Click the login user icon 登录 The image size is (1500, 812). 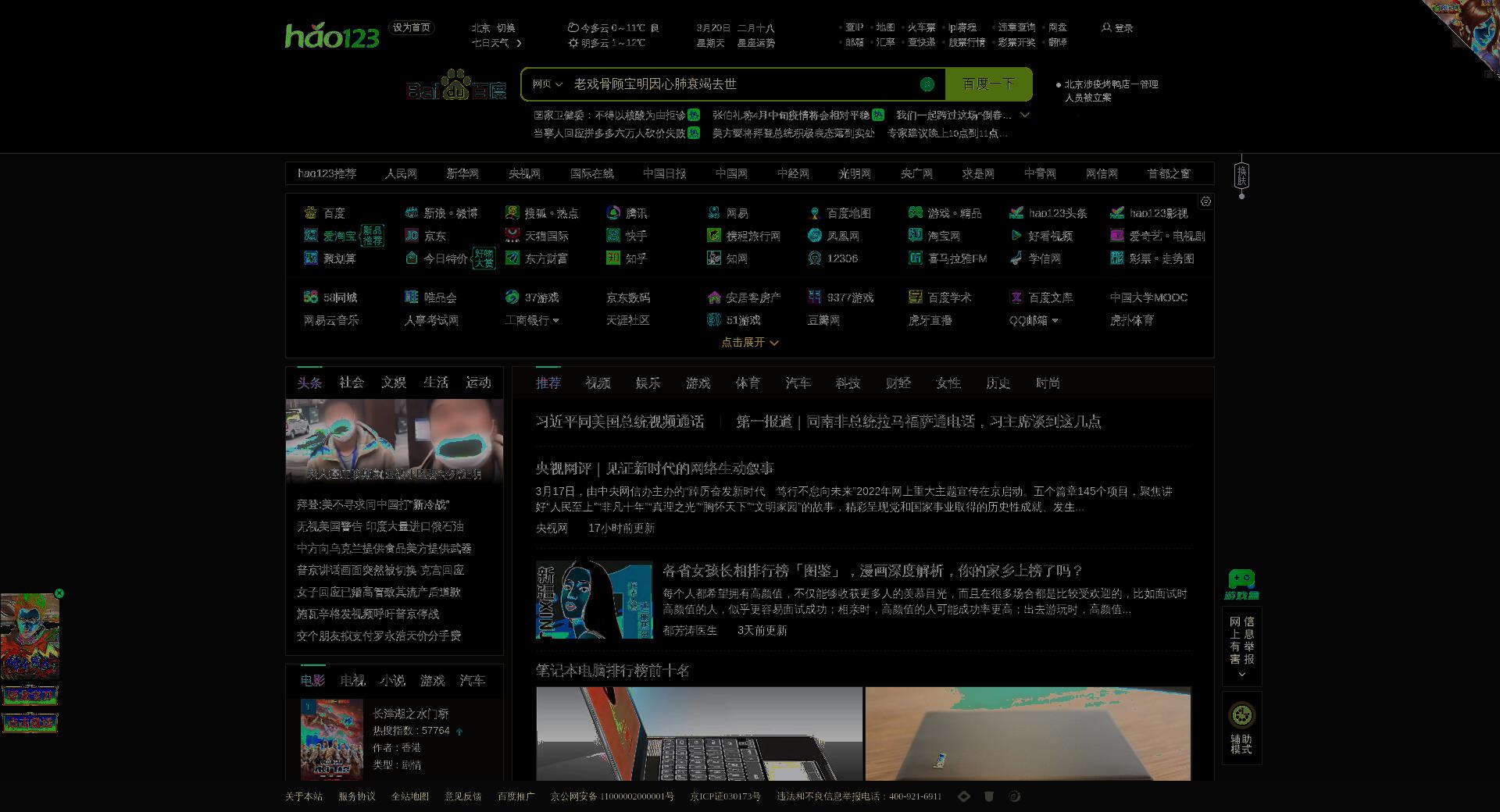click(1106, 27)
